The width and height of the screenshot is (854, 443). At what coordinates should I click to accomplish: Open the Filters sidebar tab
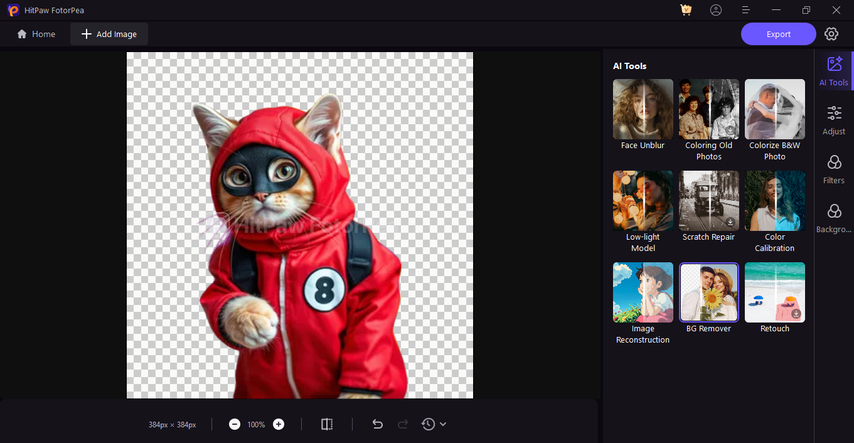click(x=834, y=169)
